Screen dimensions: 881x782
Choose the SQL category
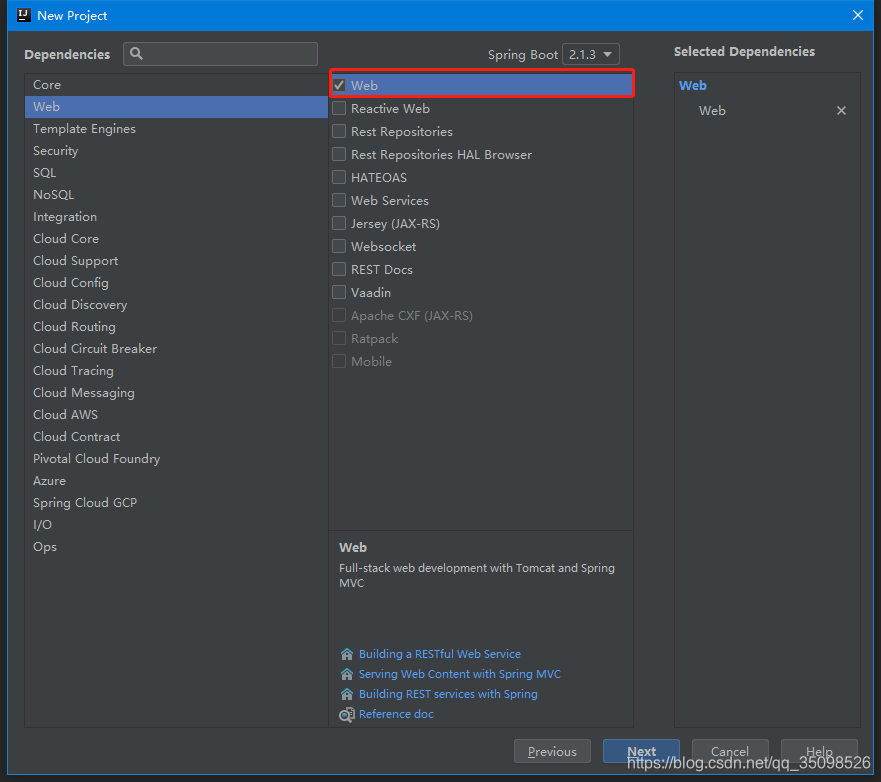coord(176,172)
